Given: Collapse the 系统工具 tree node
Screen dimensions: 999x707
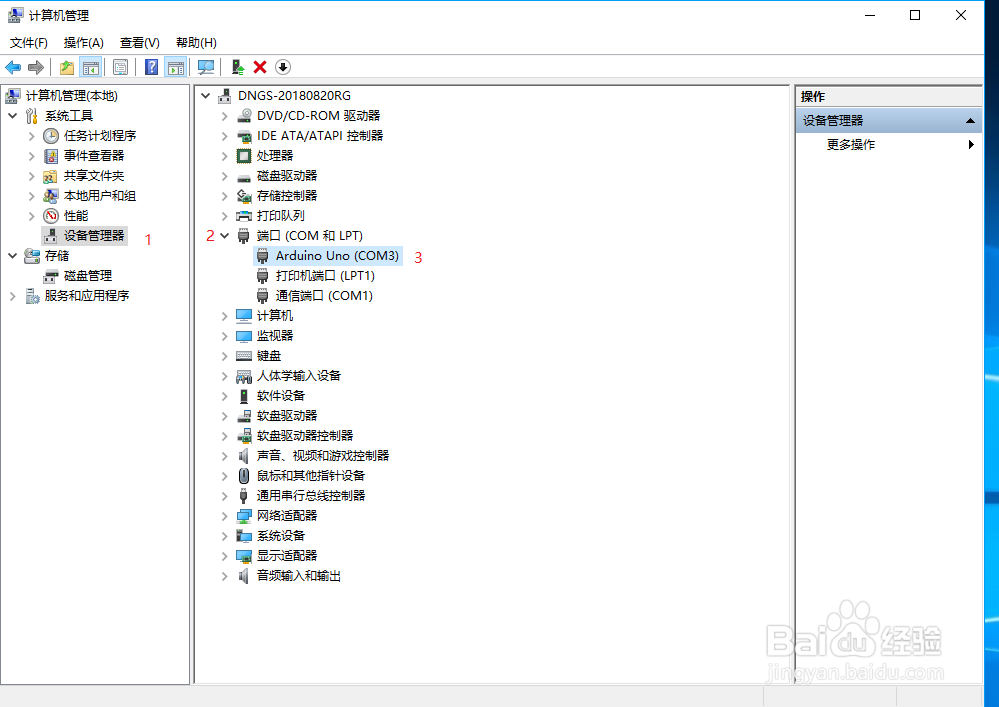Looking at the screenshot, I should pos(13,116).
